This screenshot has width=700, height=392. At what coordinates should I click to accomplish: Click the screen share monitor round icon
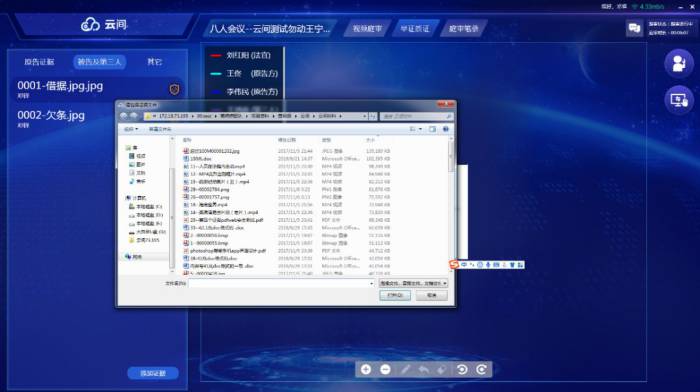(679, 100)
